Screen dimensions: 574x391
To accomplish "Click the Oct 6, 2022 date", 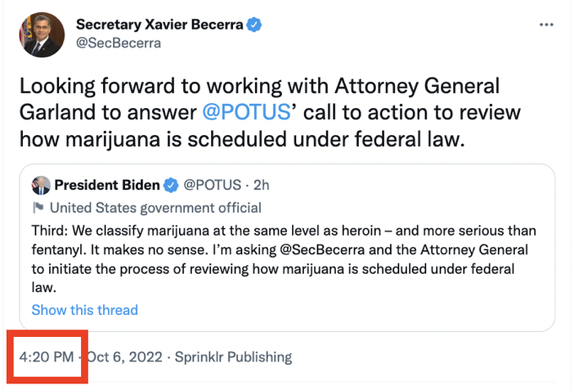I will (124, 357).
